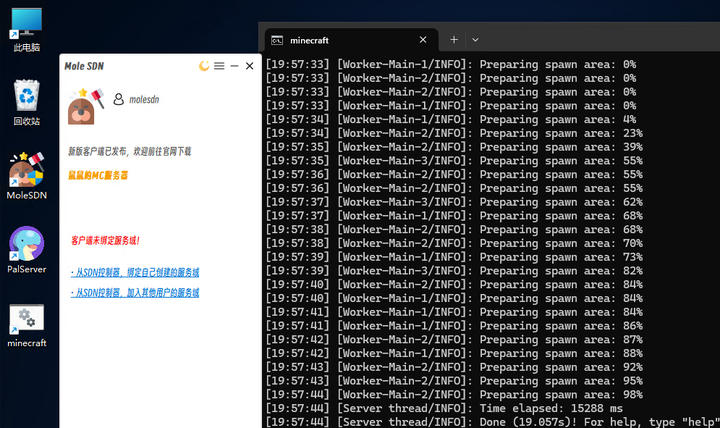Screen dimensions: 720x428
Task: Close the Mole SDN window
Action: (x=249, y=66)
